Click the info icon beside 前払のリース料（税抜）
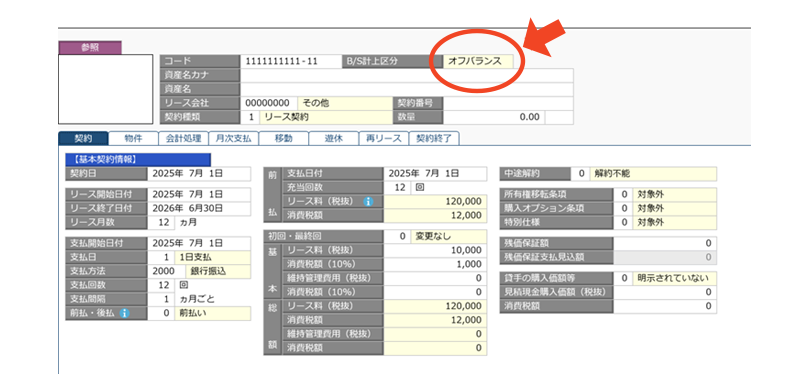This screenshot has width=800, height=380. pos(368,201)
